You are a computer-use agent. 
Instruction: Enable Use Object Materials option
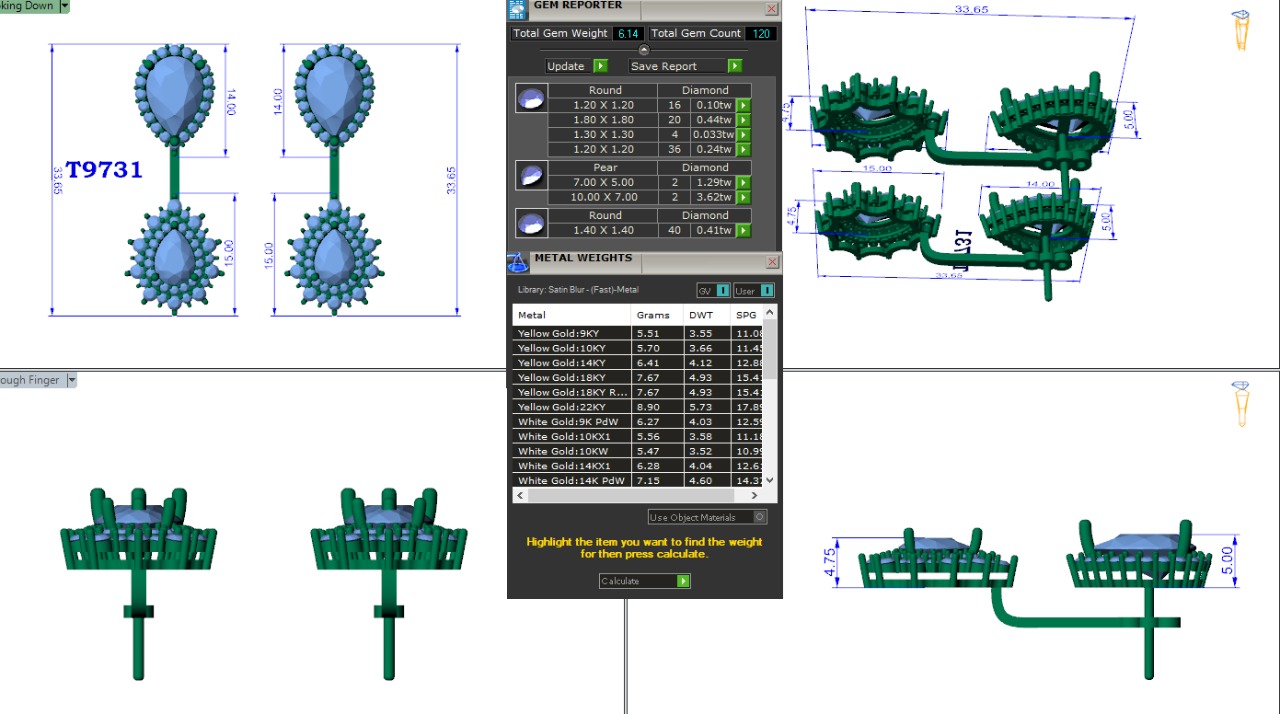(760, 517)
